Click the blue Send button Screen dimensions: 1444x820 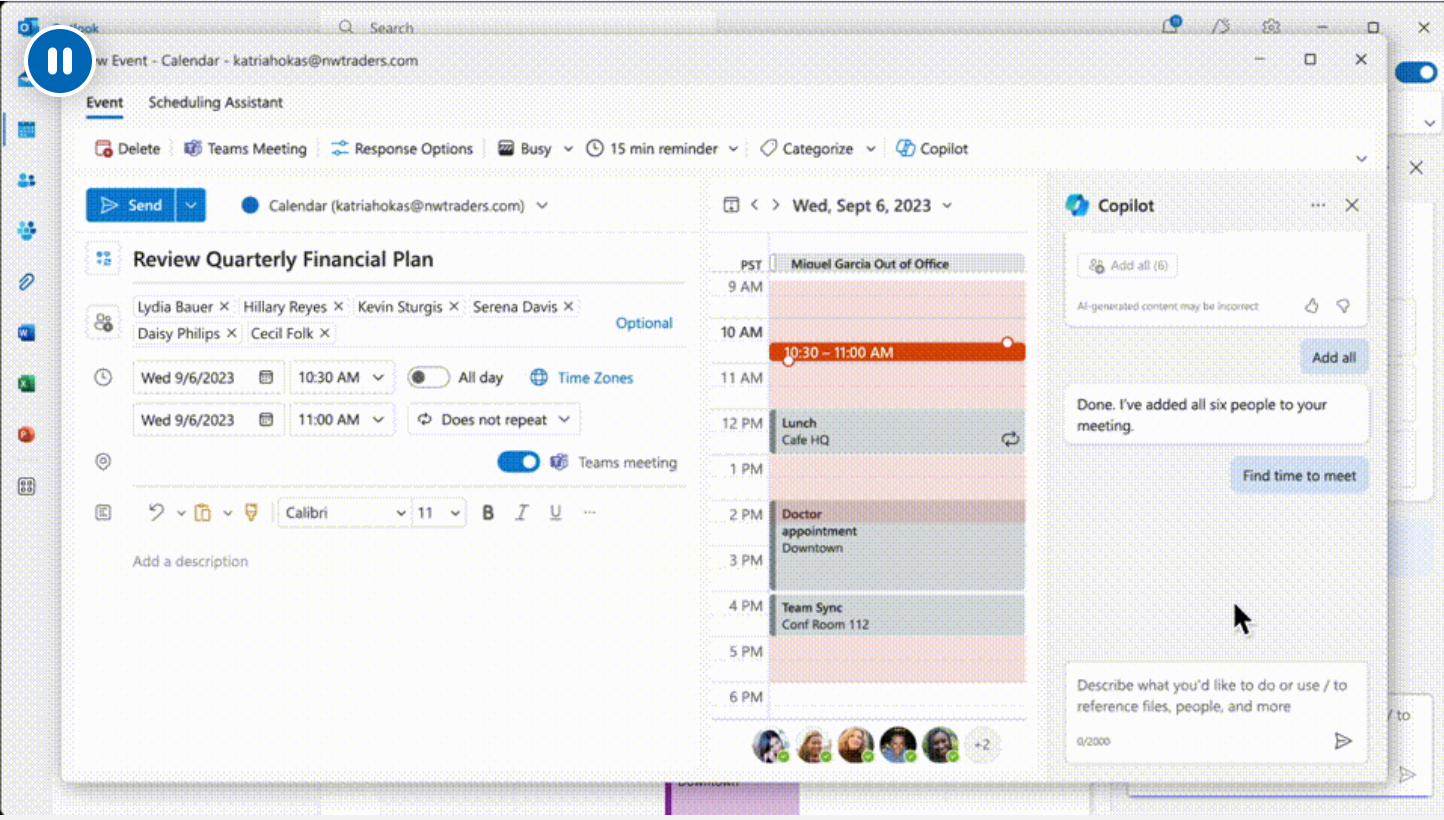point(131,205)
